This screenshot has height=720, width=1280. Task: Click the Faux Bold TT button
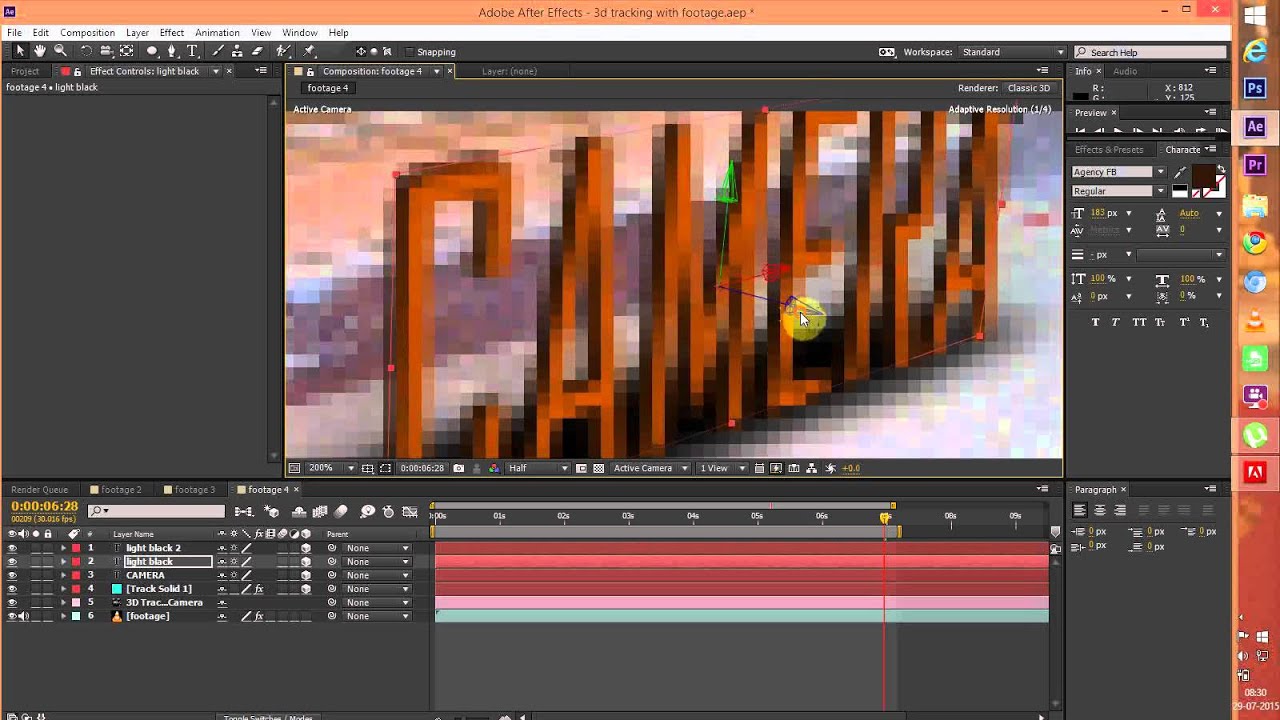click(x=1095, y=322)
